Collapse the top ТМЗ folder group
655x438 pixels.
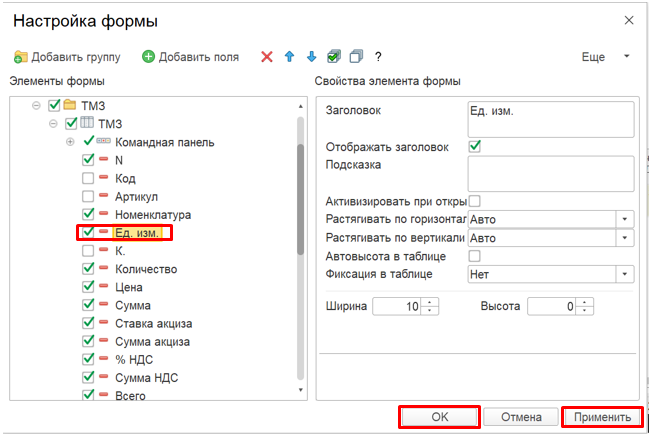click(36, 106)
